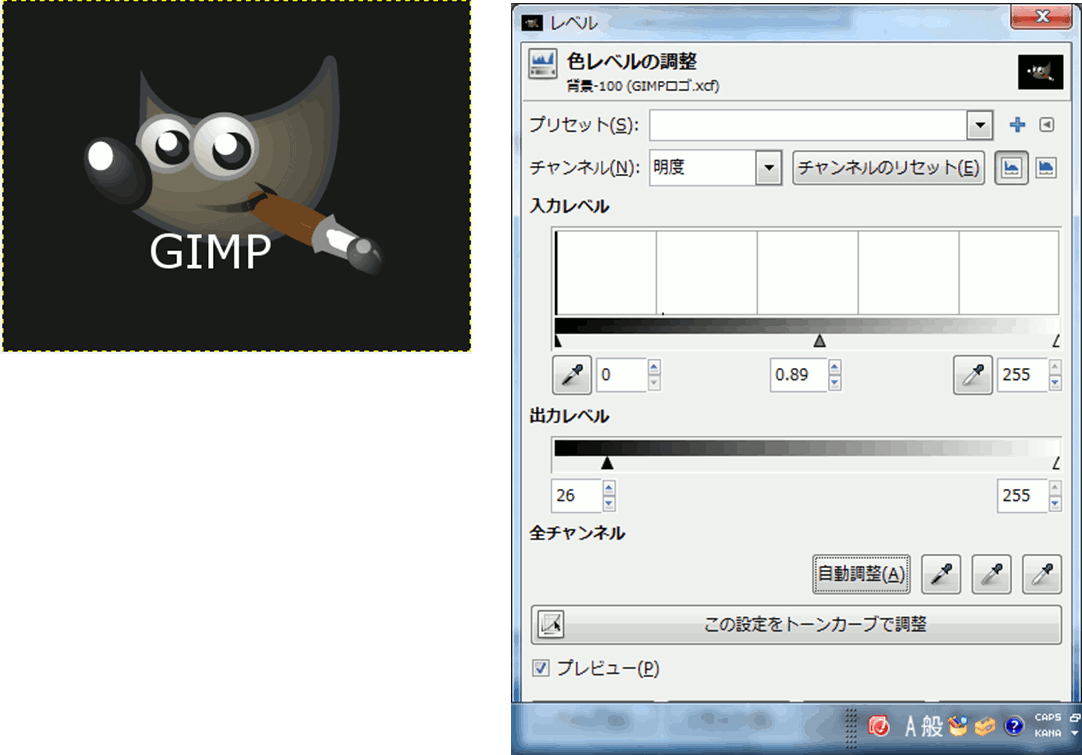Switch histogram to linear display

[x=1012, y=167]
